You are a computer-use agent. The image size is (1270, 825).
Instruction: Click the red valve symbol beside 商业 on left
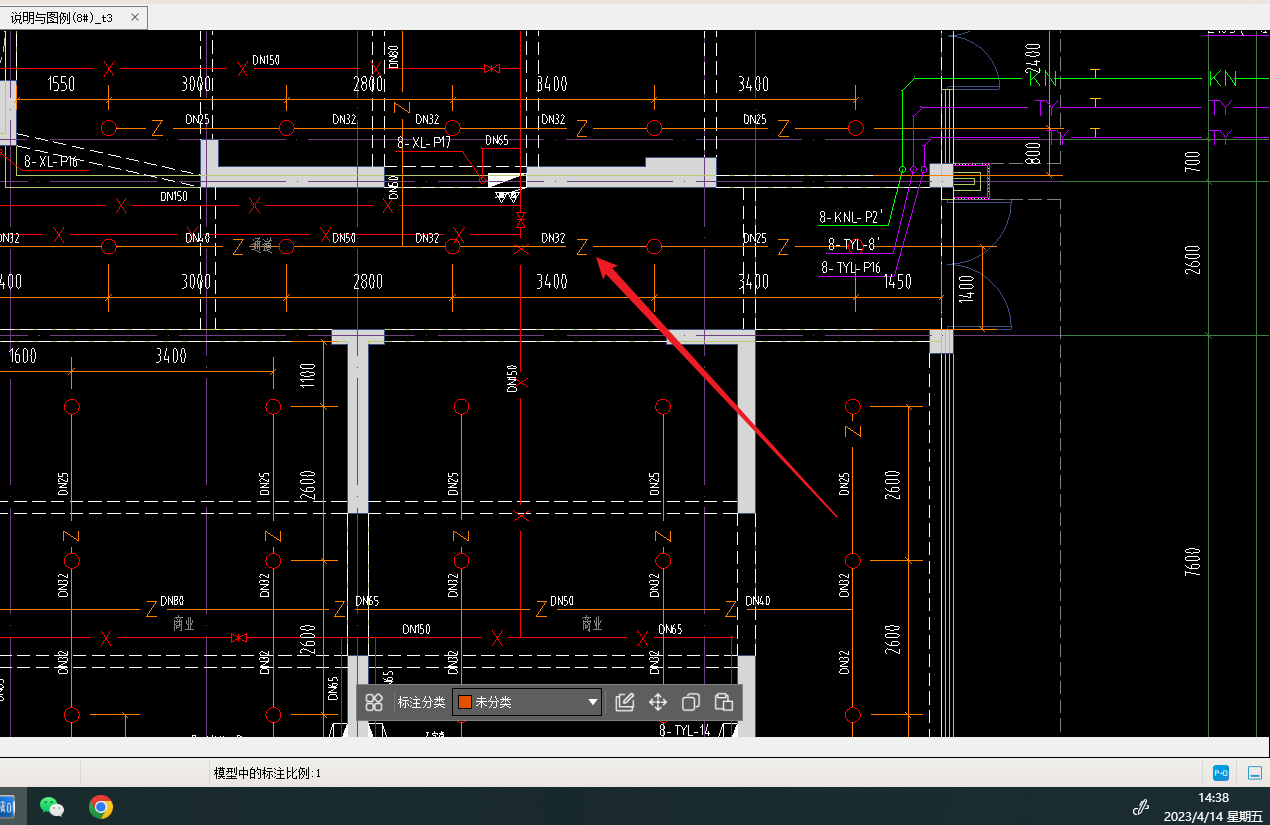(239, 637)
